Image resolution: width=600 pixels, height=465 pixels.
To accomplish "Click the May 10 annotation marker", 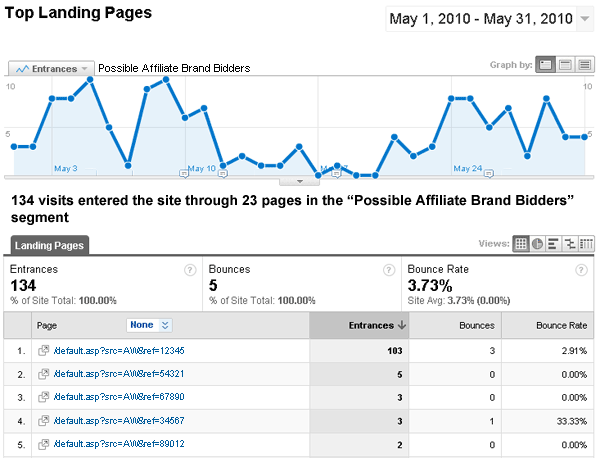I will [183, 174].
